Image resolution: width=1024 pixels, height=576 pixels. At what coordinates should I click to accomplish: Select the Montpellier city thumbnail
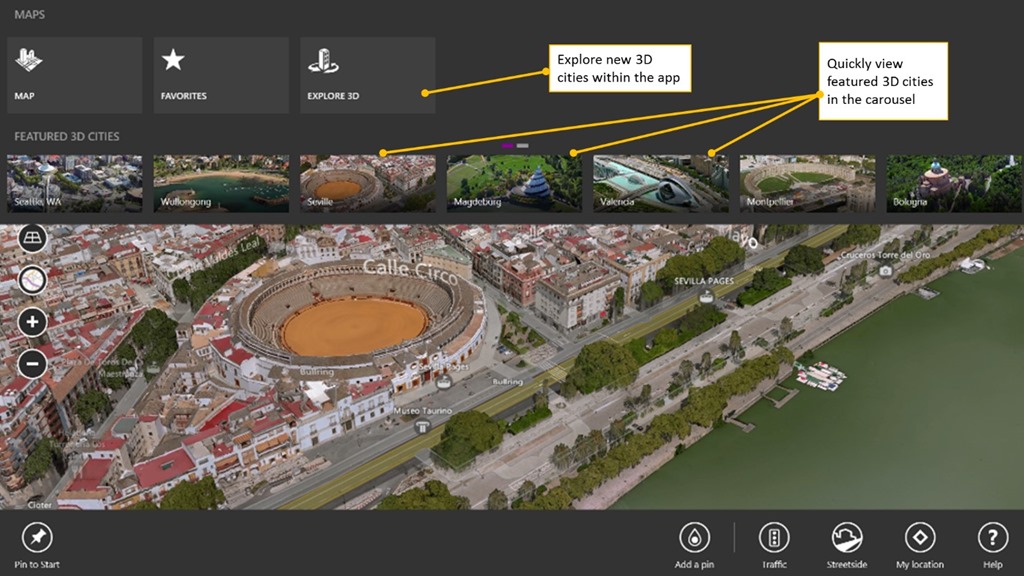pos(807,184)
